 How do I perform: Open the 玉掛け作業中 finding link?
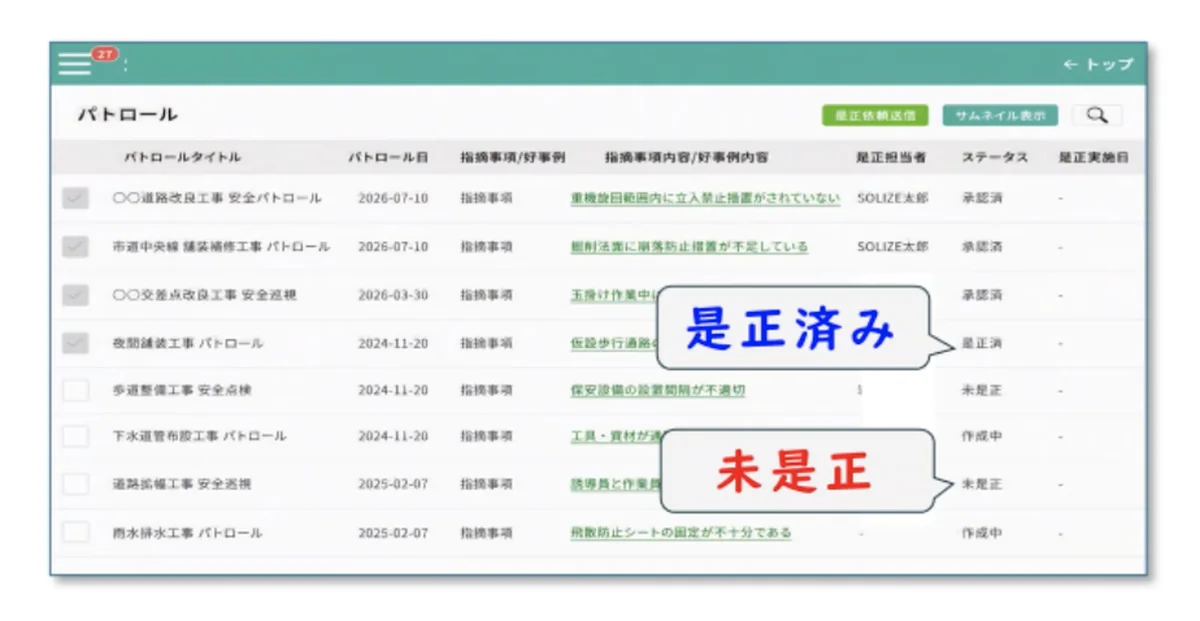click(x=615, y=295)
